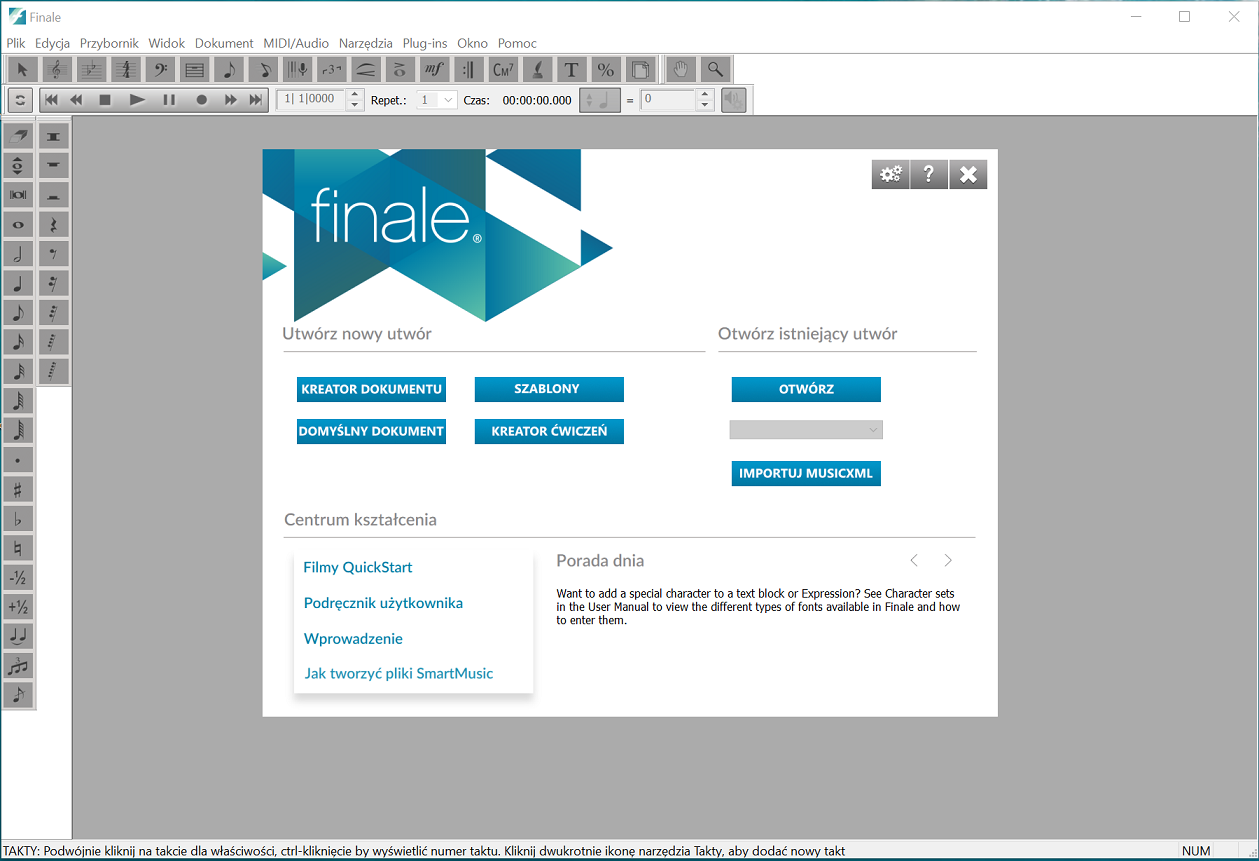Open the Plug-ins menu
This screenshot has width=1259, height=861.
(x=425, y=43)
